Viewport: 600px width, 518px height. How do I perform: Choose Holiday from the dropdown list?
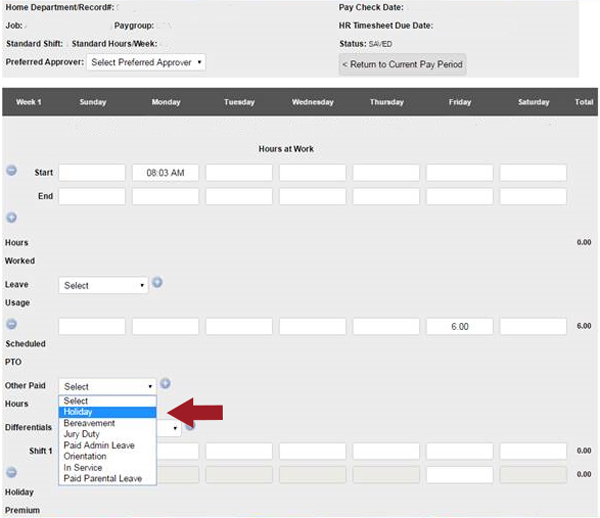pos(108,412)
